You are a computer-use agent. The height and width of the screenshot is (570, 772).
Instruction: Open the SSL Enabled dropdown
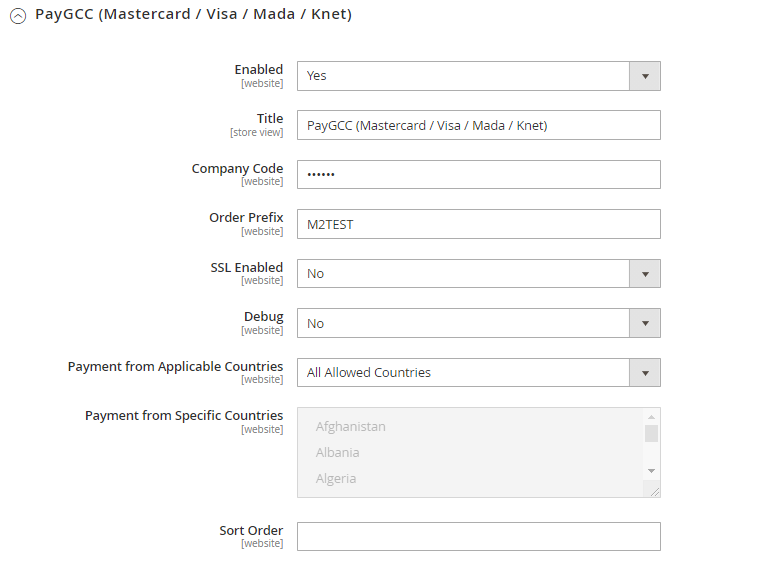coord(463,274)
